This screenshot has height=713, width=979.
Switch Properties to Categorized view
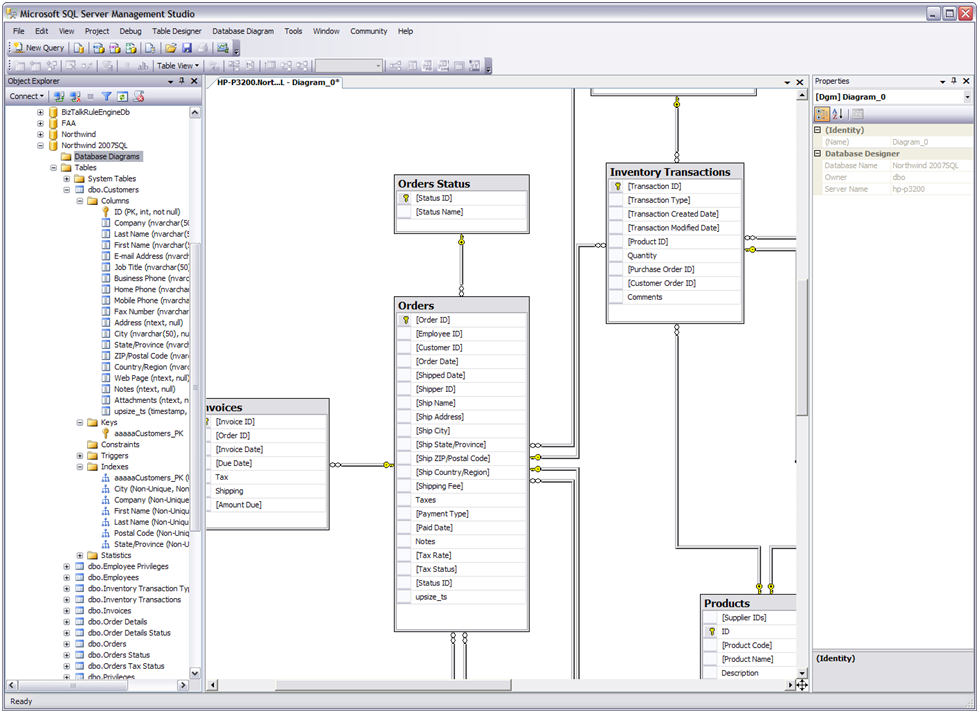coord(822,114)
